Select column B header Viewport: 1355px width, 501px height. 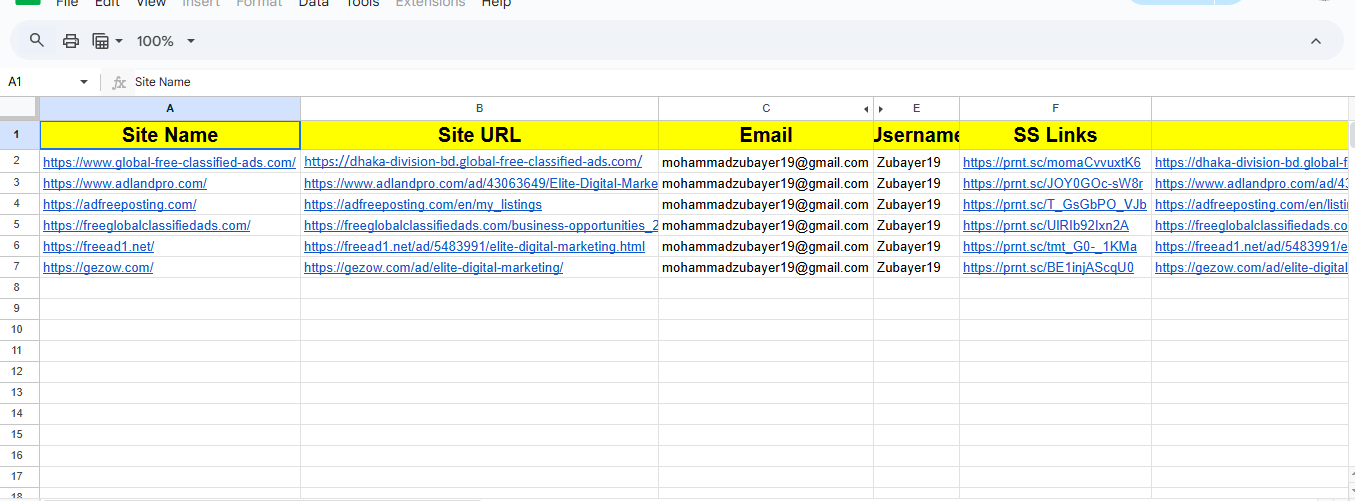tap(479, 108)
